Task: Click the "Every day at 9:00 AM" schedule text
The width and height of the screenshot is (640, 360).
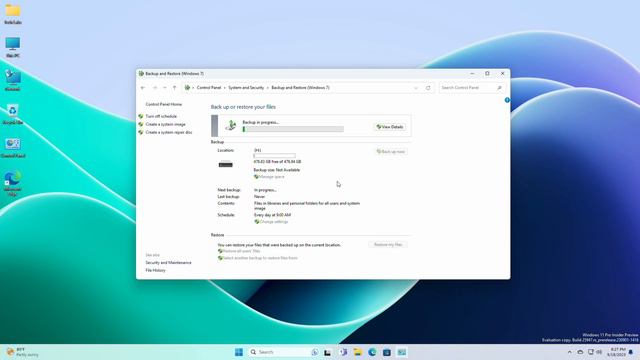Action: (272, 215)
